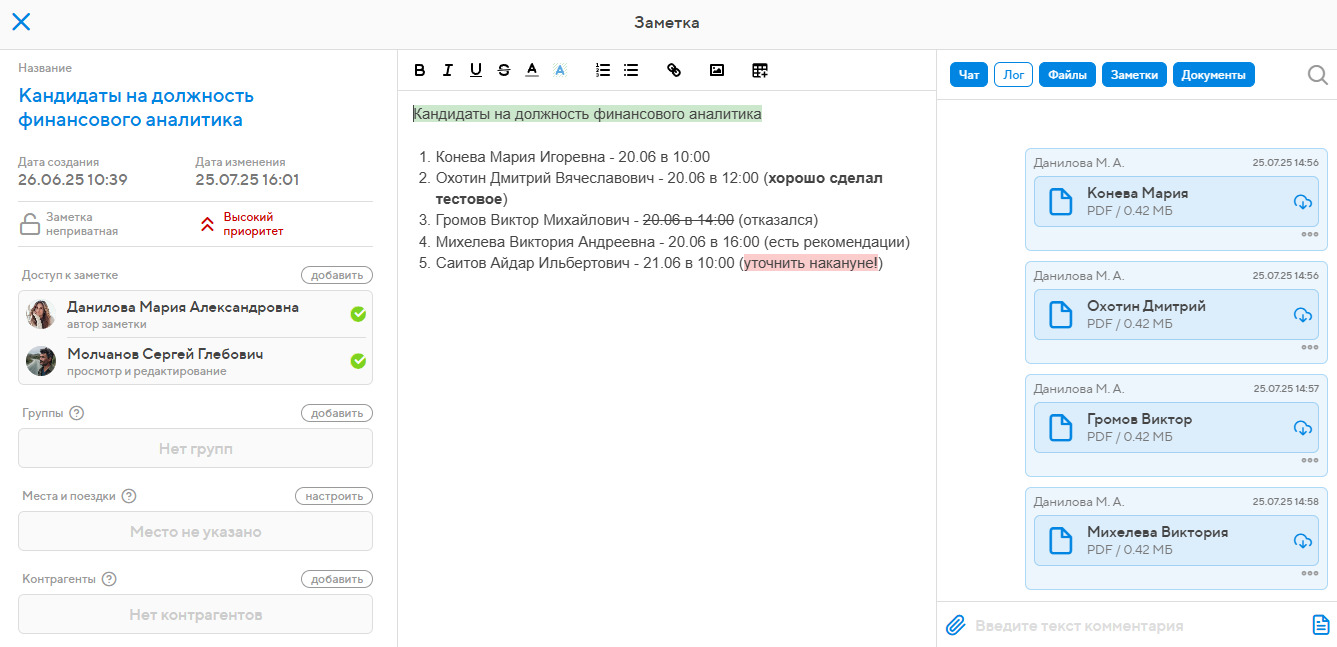Open the Файлы tab

[1067, 75]
